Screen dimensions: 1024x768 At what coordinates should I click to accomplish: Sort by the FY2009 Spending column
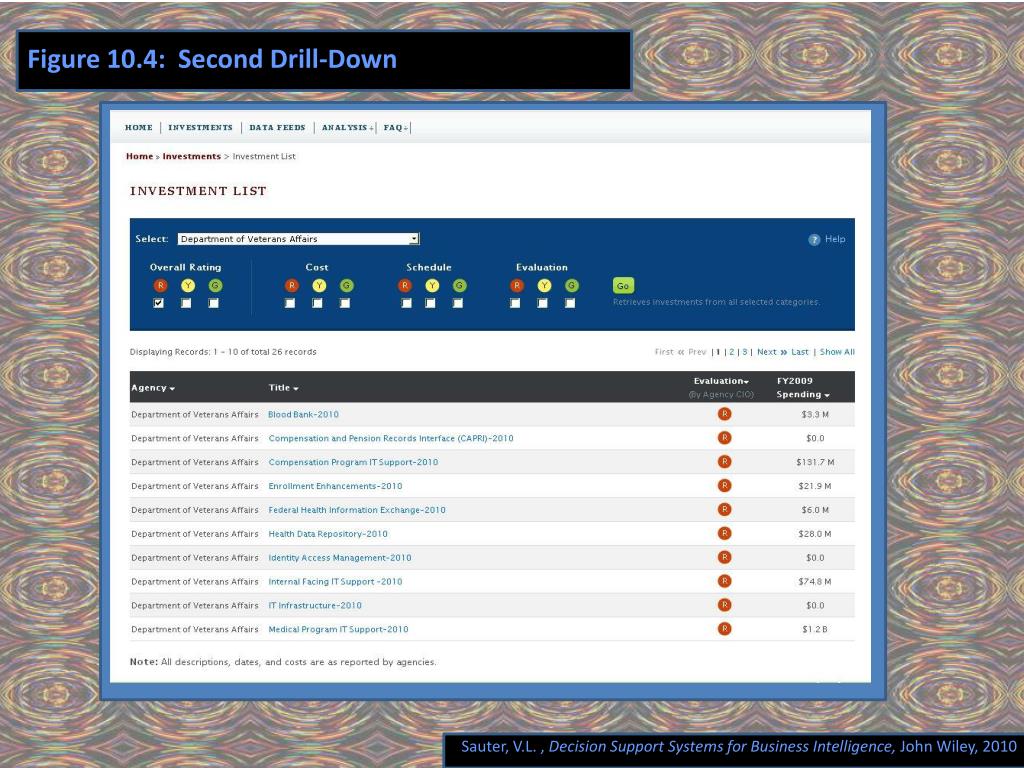click(x=803, y=388)
